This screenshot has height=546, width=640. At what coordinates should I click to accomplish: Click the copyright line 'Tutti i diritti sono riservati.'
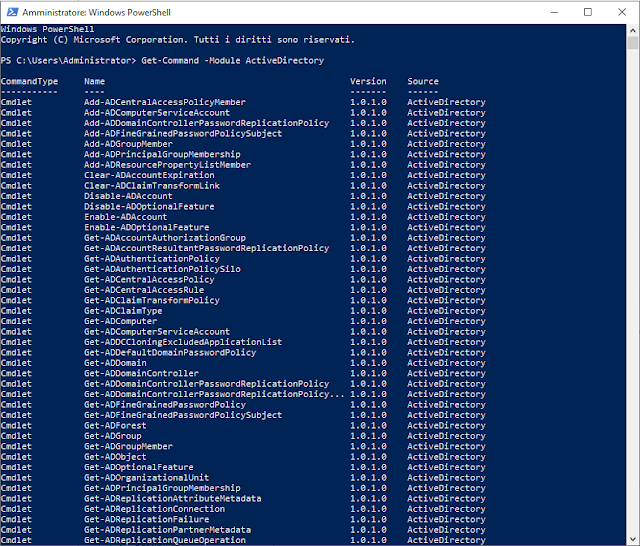point(274,40)
